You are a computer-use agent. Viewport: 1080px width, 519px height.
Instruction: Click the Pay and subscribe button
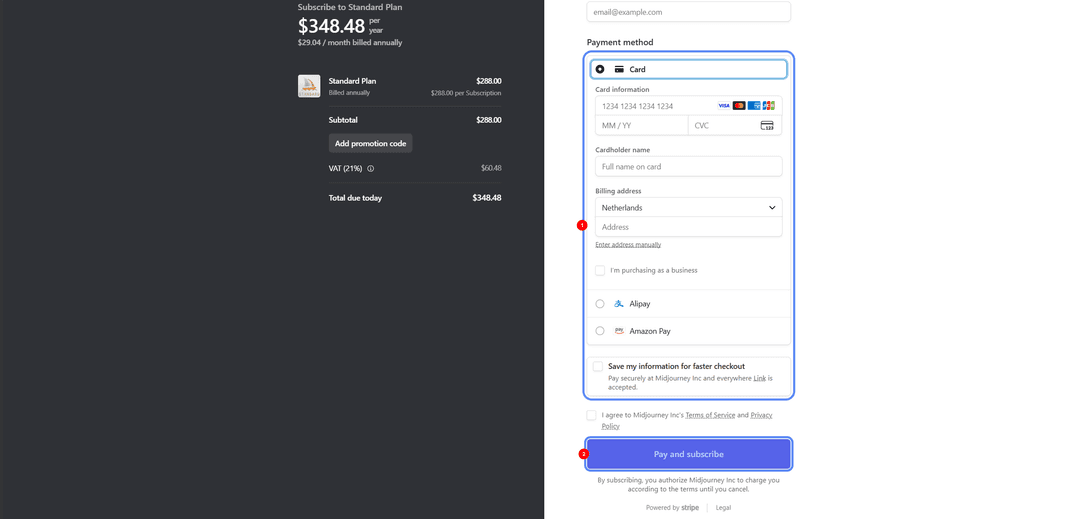tap(689, 454)
